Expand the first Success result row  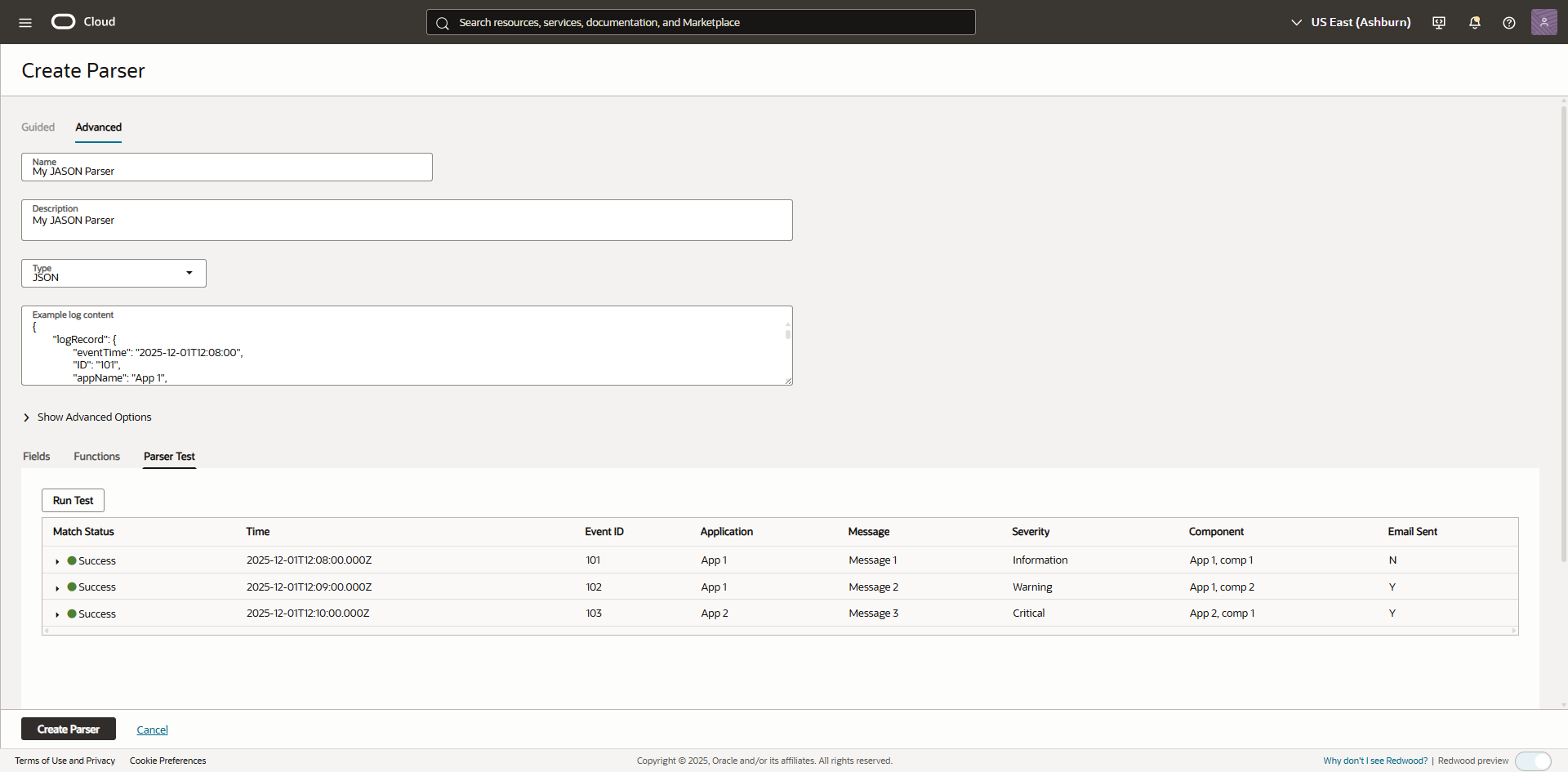point(57,560)
